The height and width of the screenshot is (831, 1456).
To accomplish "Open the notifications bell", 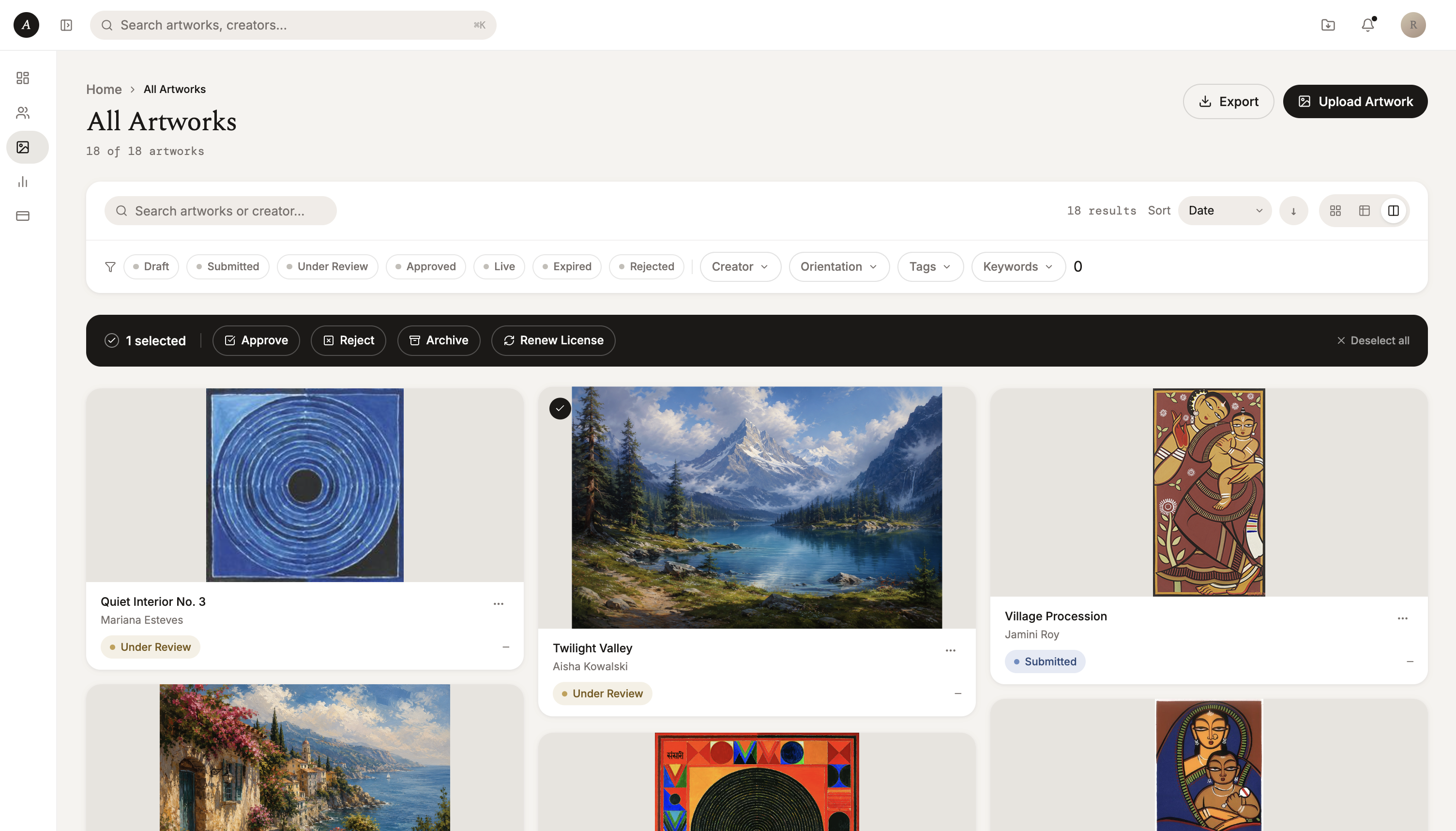I will click(1367, 25).
